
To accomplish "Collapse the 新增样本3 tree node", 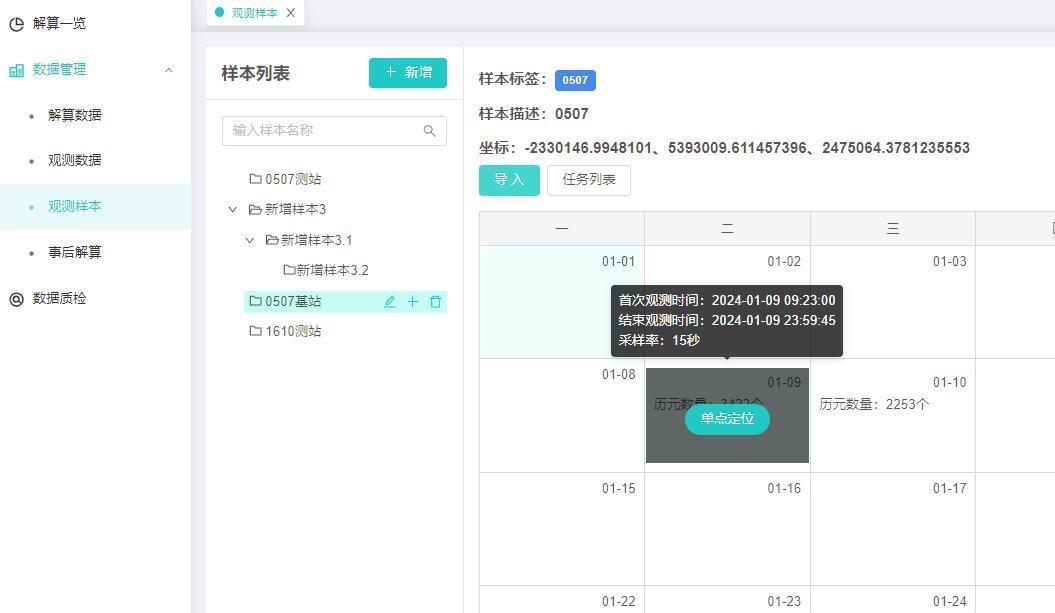I will [233, 210].
